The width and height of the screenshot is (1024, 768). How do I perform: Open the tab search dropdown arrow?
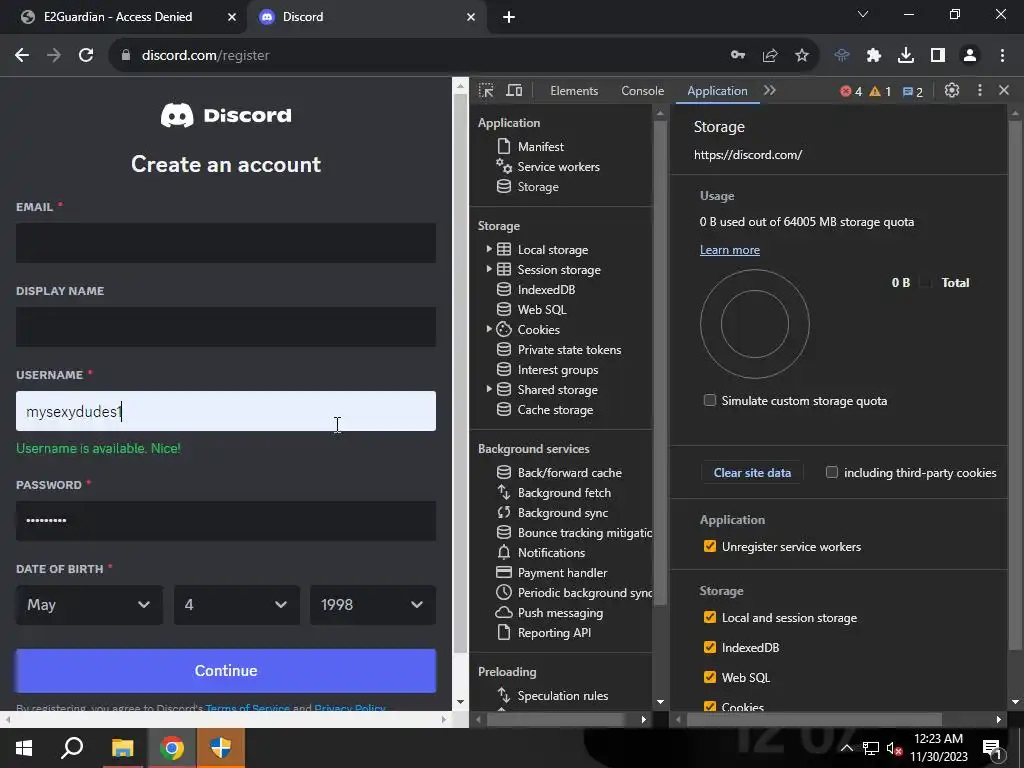pyautogui.click(x=863, y=14)
